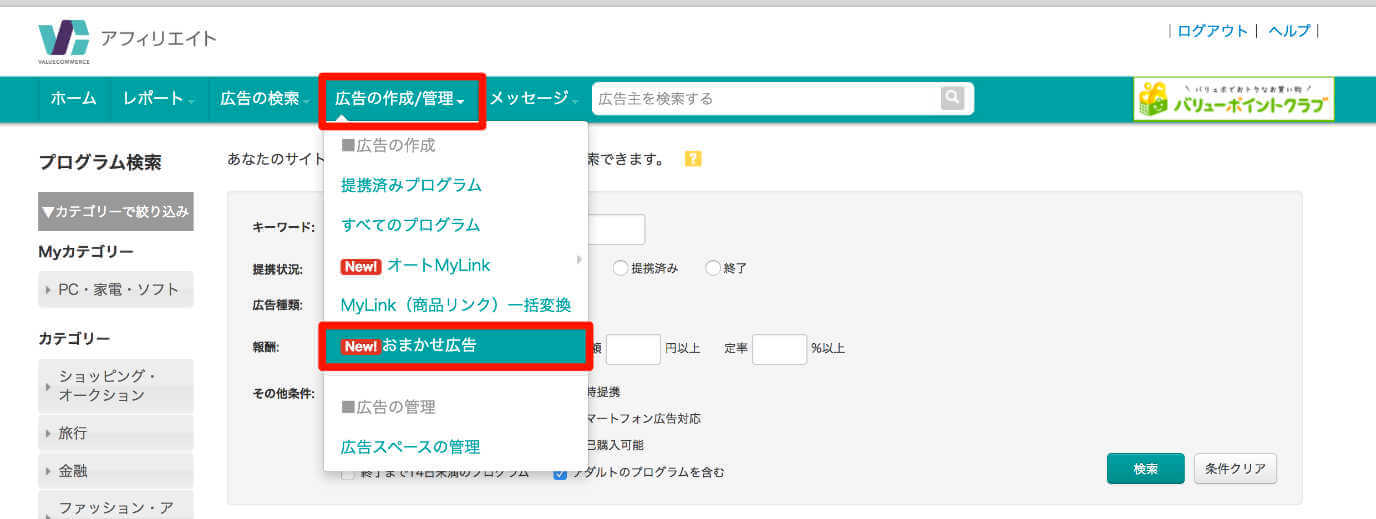Open the メッセージ menu

(535, 98)
